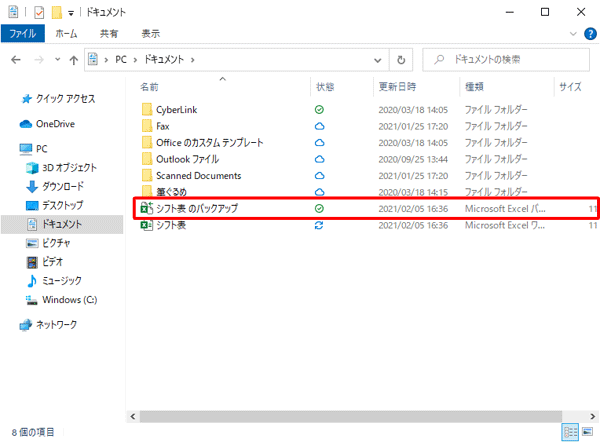Open the recent locations dropdown arrow
The width and height of the screenshot is (600, 442).
(57, 60)
